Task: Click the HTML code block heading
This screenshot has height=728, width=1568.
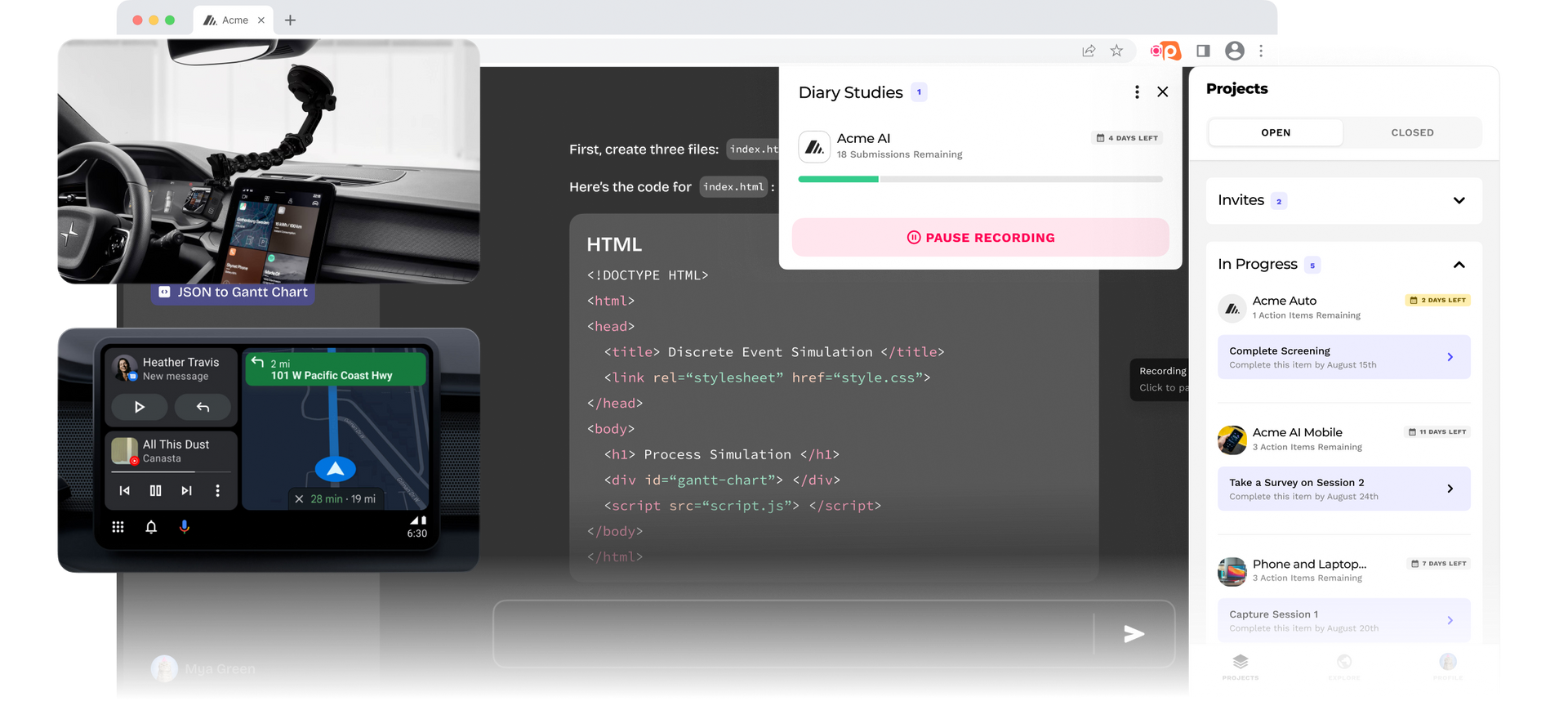Action: pos(614,244)
